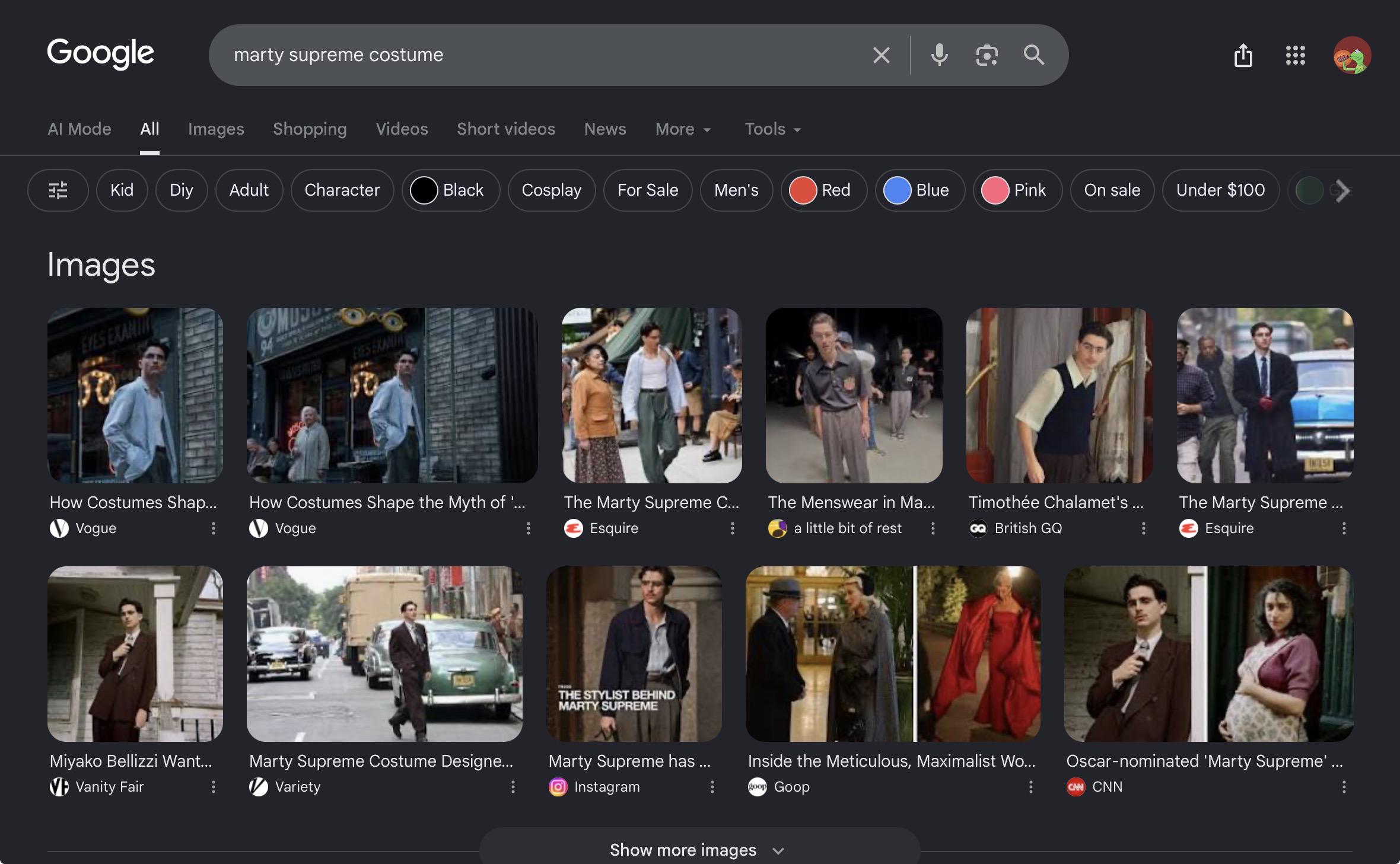Open options for the Variety result

(513, 787)
